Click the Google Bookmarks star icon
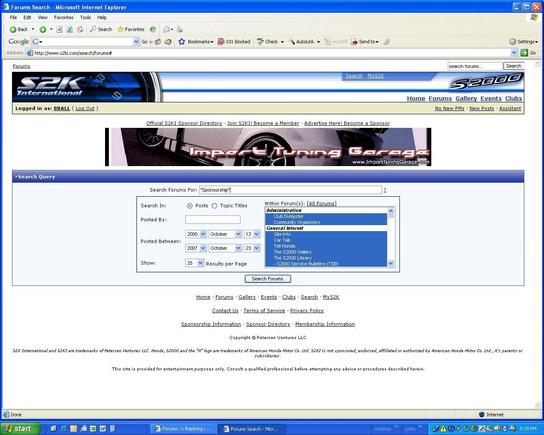Screen dimensions: 544x435 pyautogui.click(x=182, y=42)
